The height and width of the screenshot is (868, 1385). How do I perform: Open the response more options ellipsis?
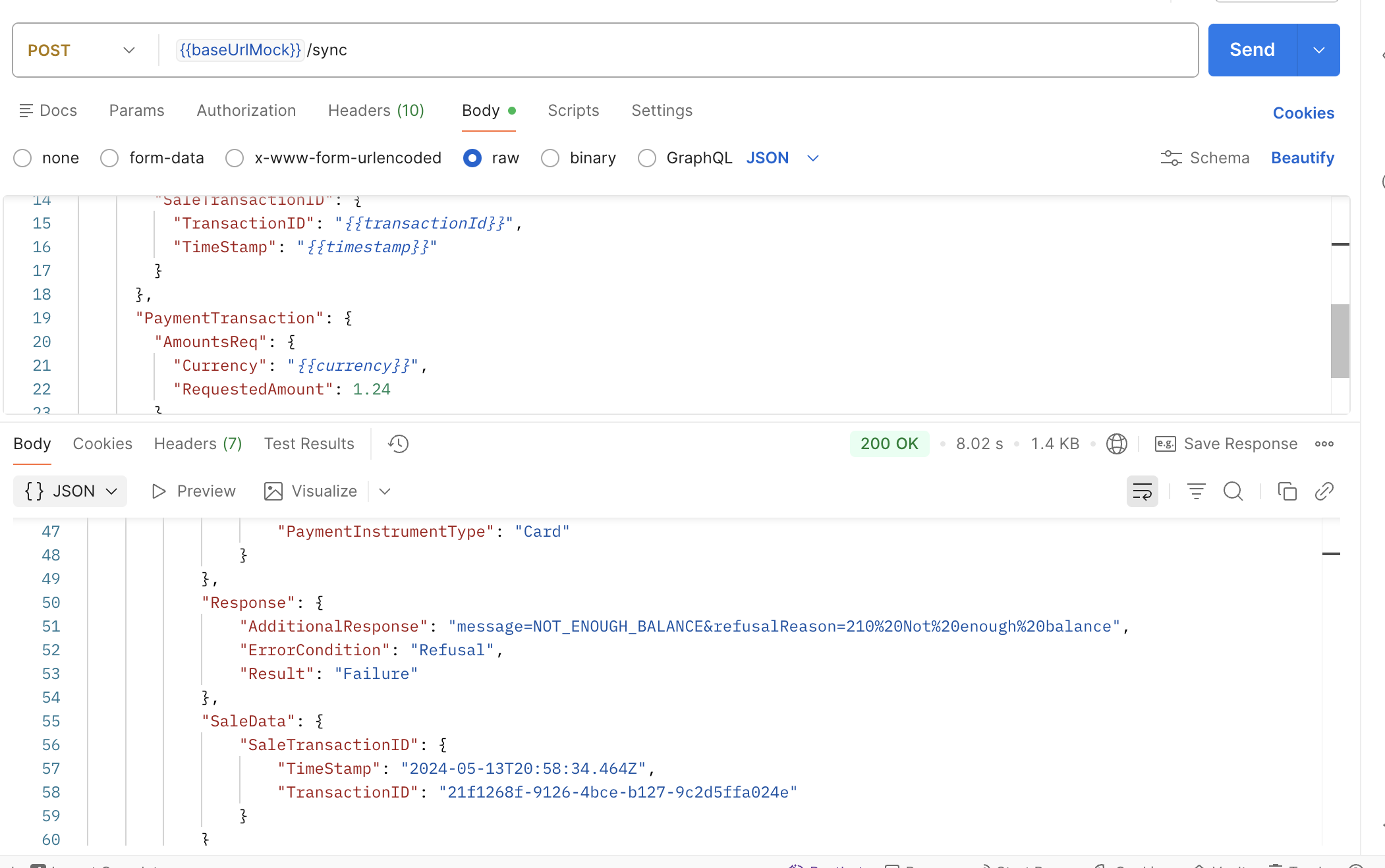1324,444
